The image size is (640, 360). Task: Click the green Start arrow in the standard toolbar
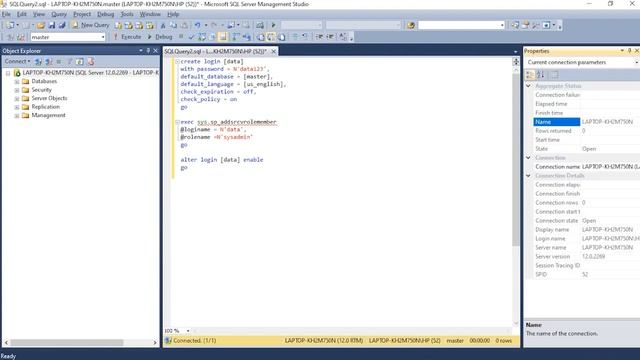(x=273, y=25)
